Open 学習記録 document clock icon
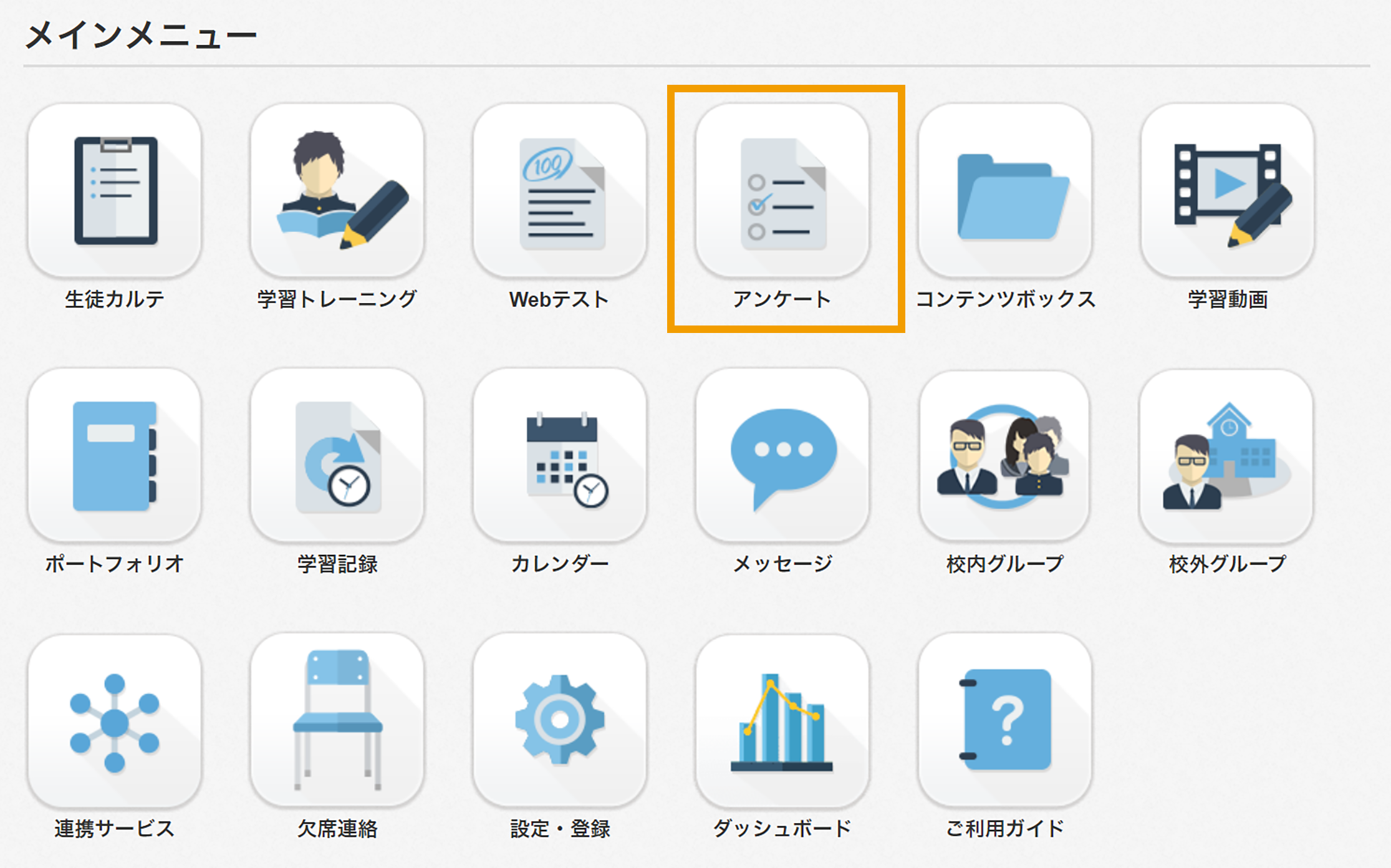This screenshot has height=868, width=1391. point(337,455)
